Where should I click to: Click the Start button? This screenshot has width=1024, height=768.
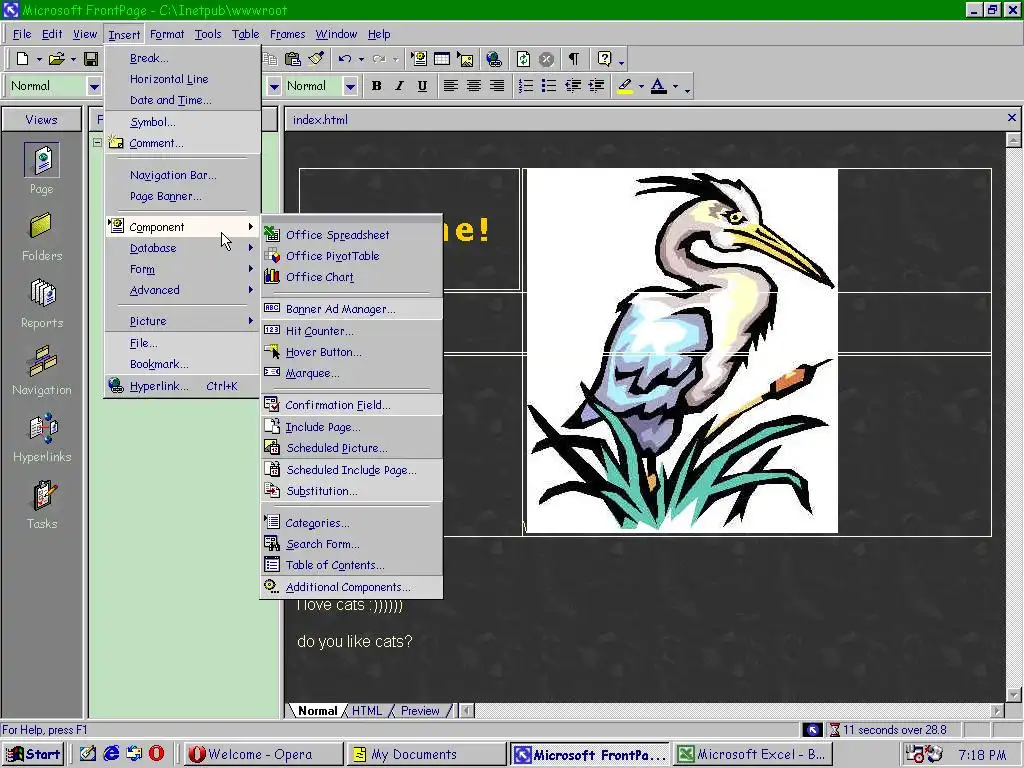pos(33,754)
